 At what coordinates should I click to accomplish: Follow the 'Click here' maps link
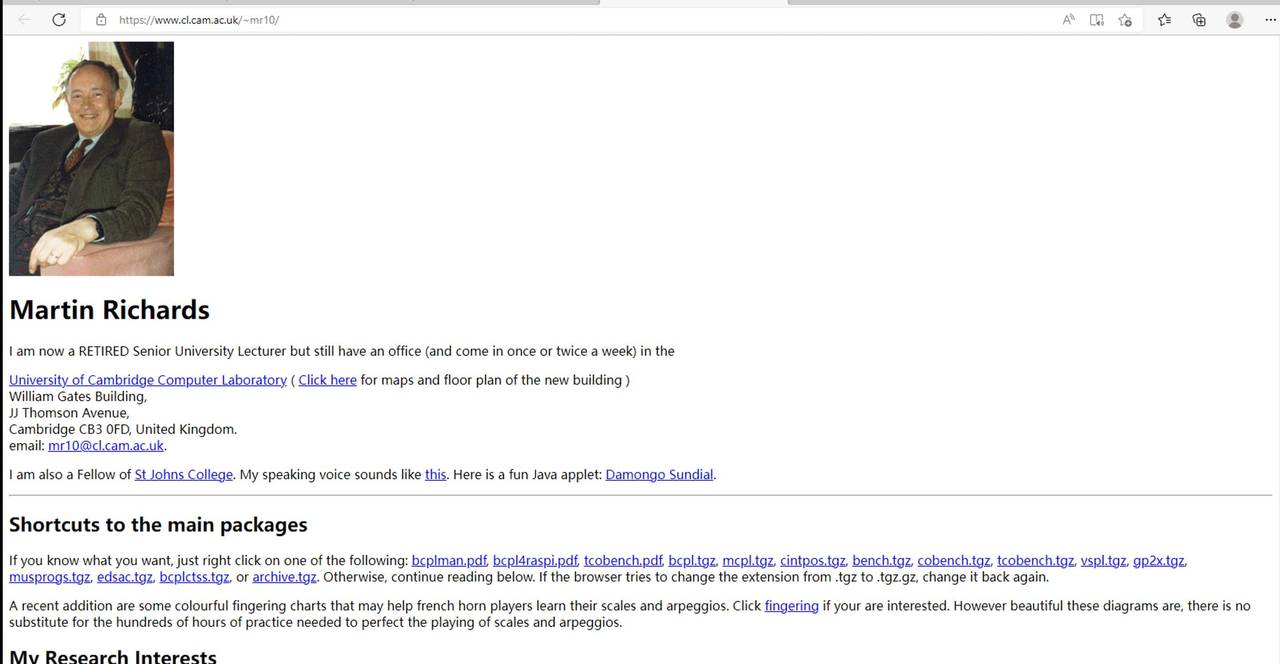[327, 380]
